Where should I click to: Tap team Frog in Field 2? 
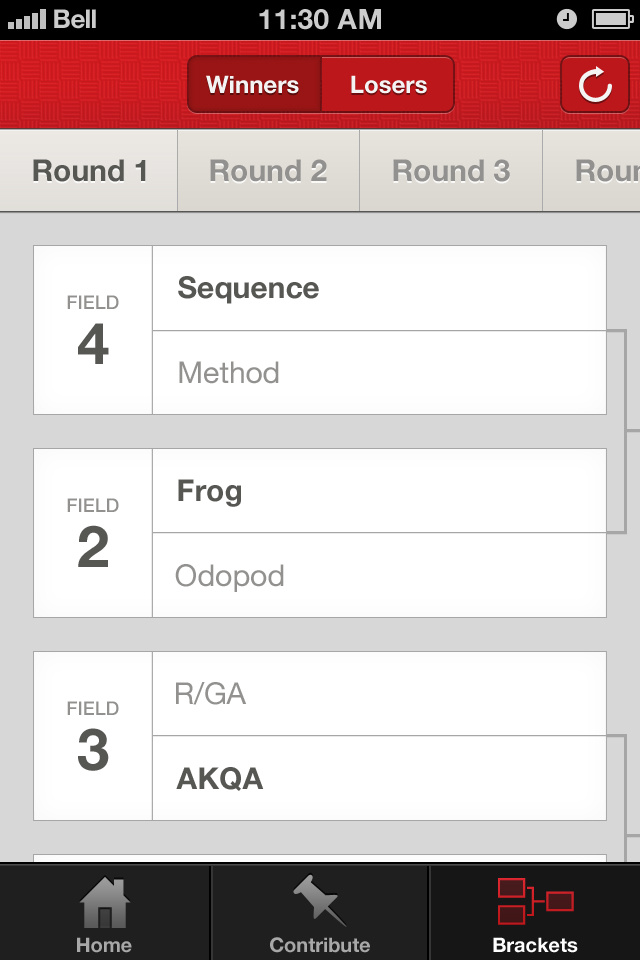point(379,491)
